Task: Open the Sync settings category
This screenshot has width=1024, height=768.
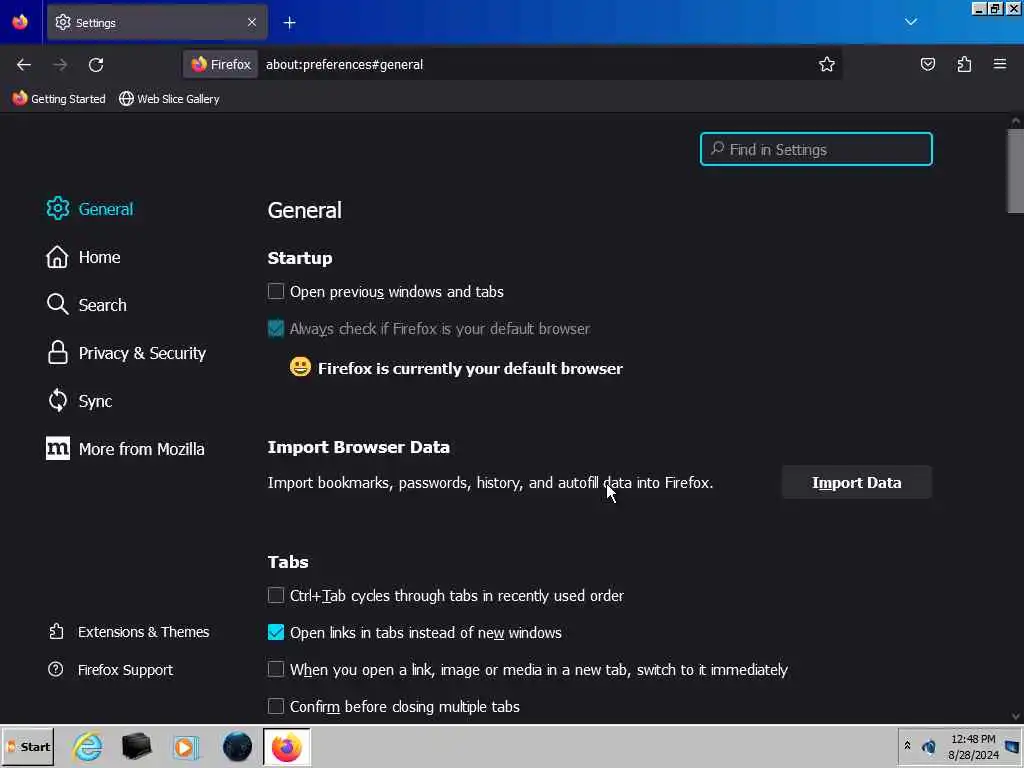Action: pos(80,401)
